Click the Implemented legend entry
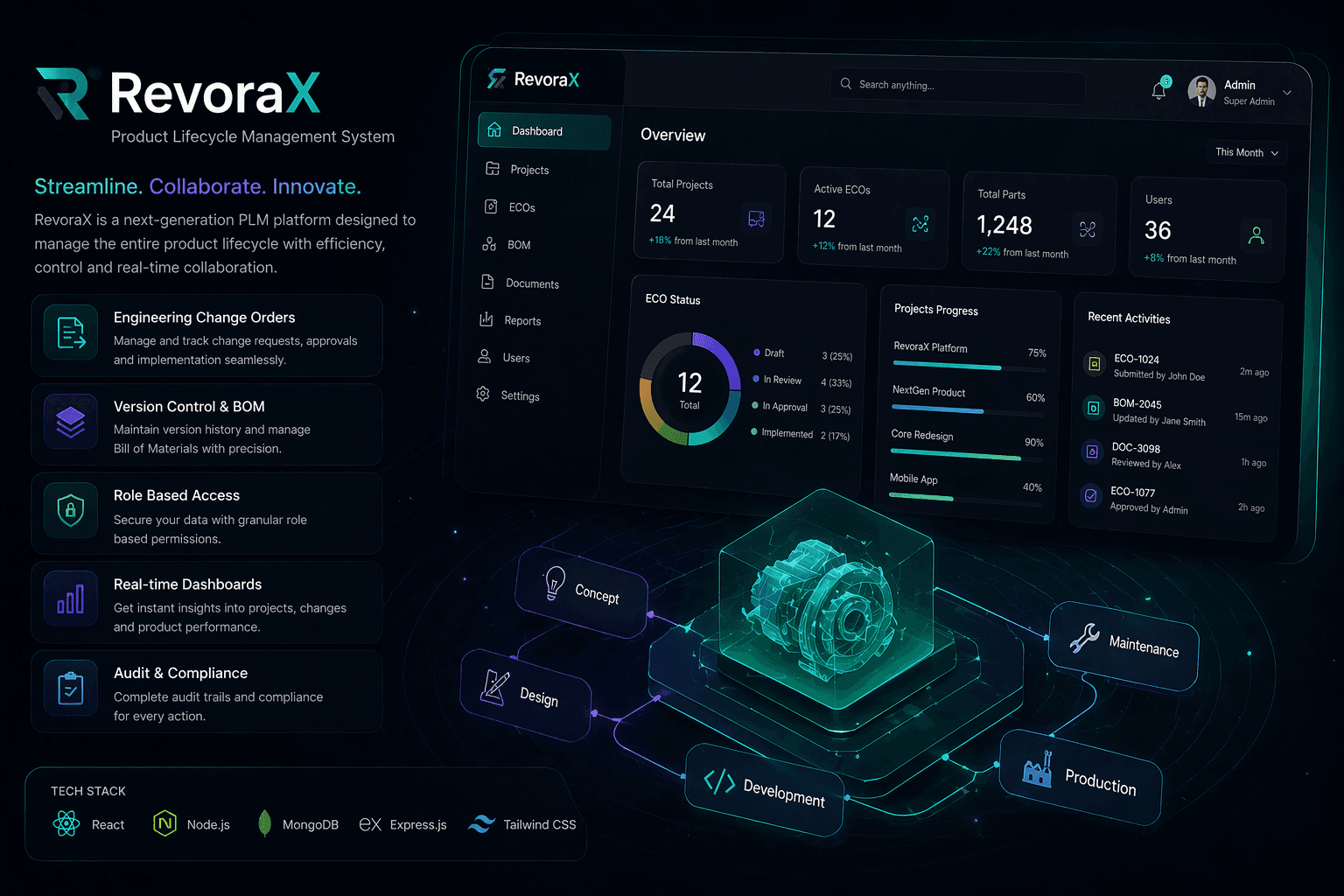The image size is (1344, 896). pyautogui.click(x=800, y=434)
